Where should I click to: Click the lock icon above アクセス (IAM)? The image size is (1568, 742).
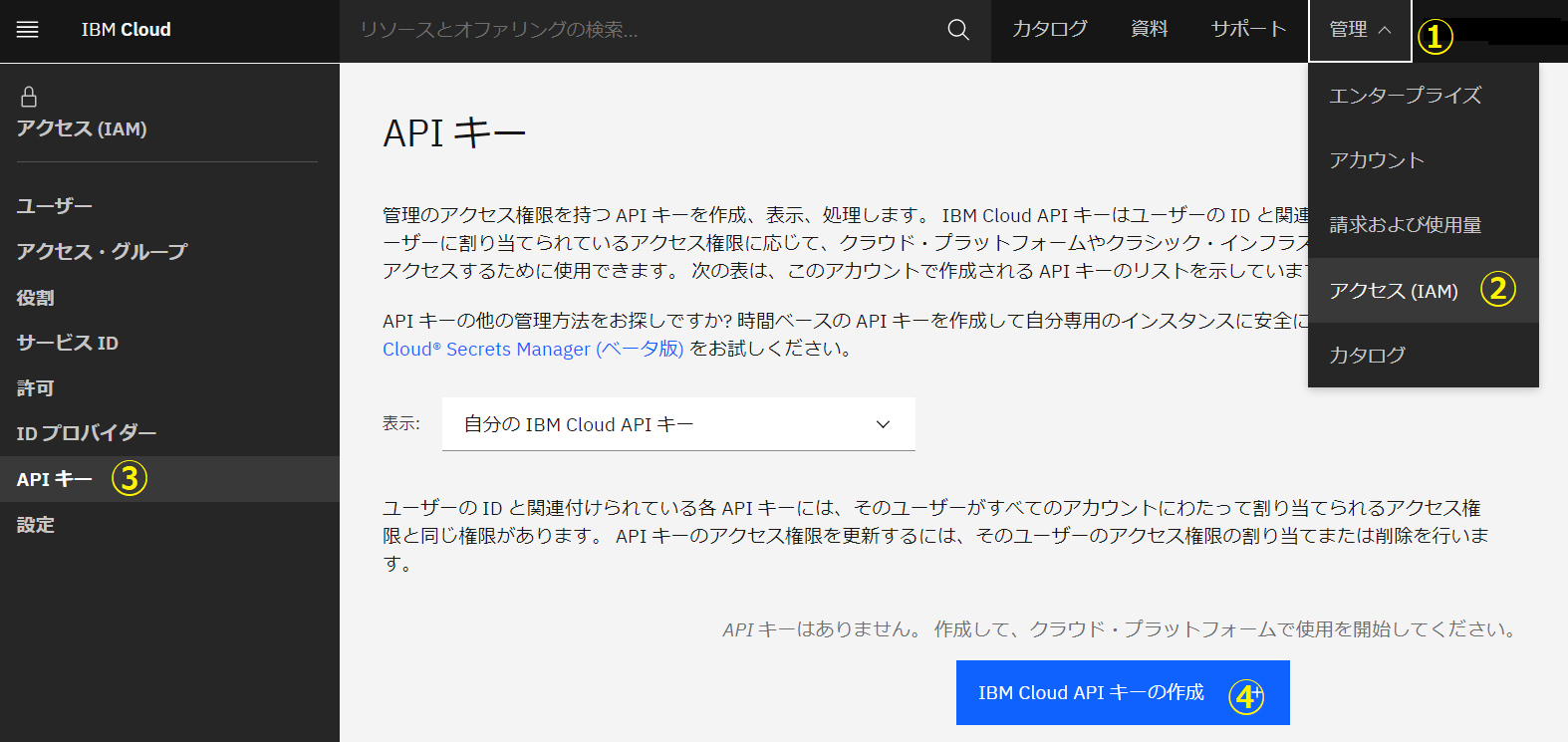[x=29, y=97]
